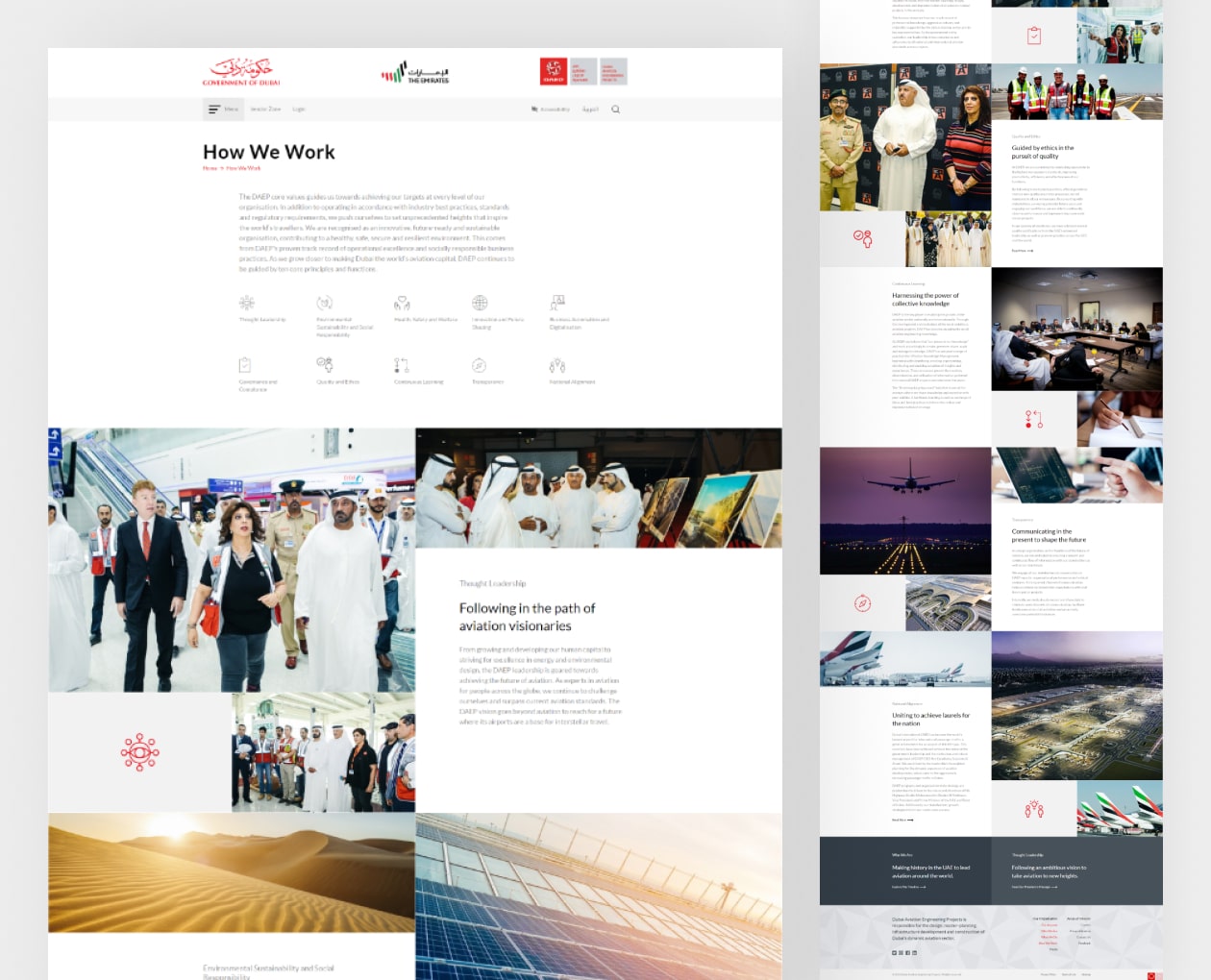Click the National Alignment label

click(572, 382)
